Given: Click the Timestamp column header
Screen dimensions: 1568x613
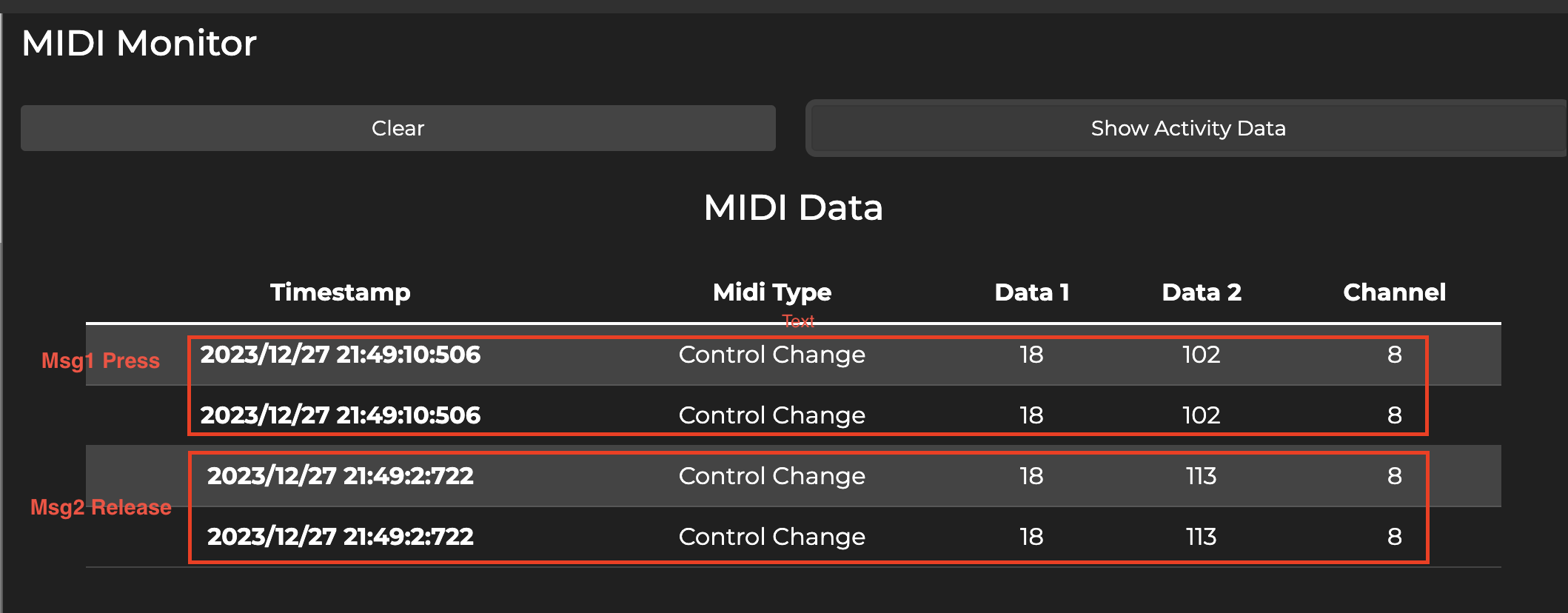Looking at the screenshot, I should [340, 292].
